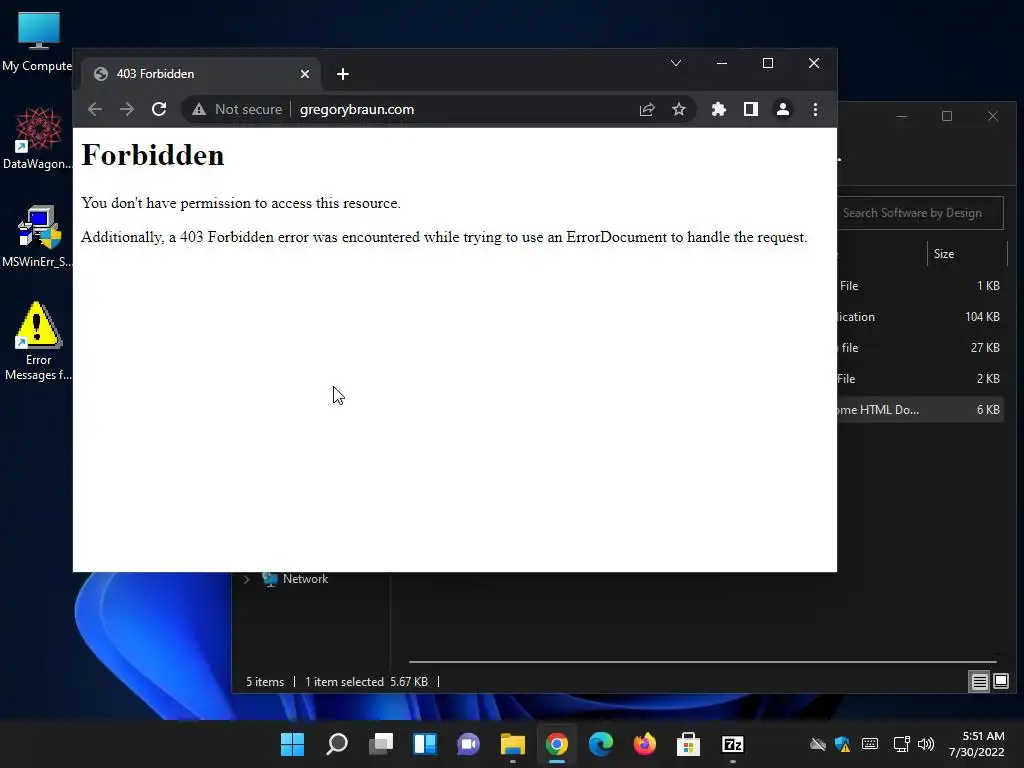Switch Explorer to details view
The height and width of the screenshot is (768, 1024).
pos(979,682)
